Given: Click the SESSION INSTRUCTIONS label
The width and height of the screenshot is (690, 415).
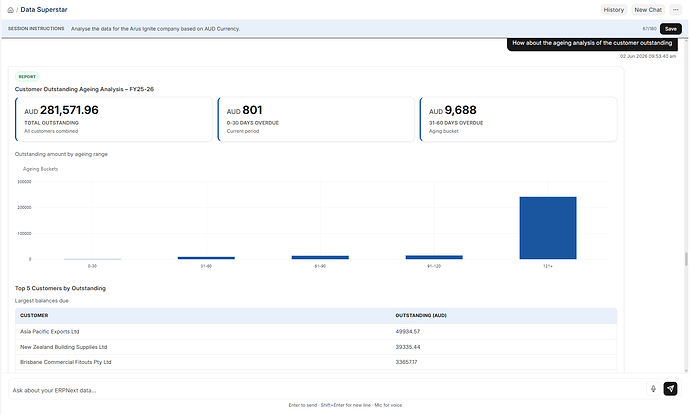Looking at the screenshot, I should [36, 29].
